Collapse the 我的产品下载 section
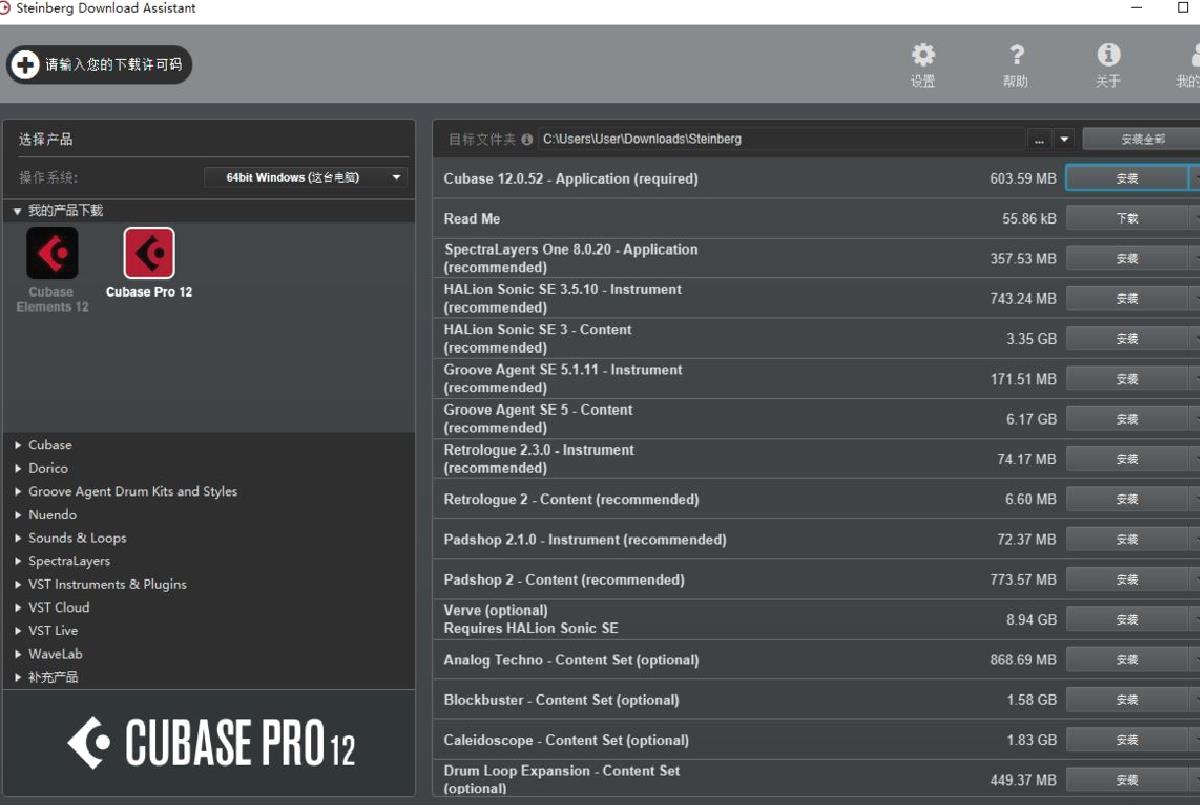This screenshot has height=805, width=1200. click(17, 211)
